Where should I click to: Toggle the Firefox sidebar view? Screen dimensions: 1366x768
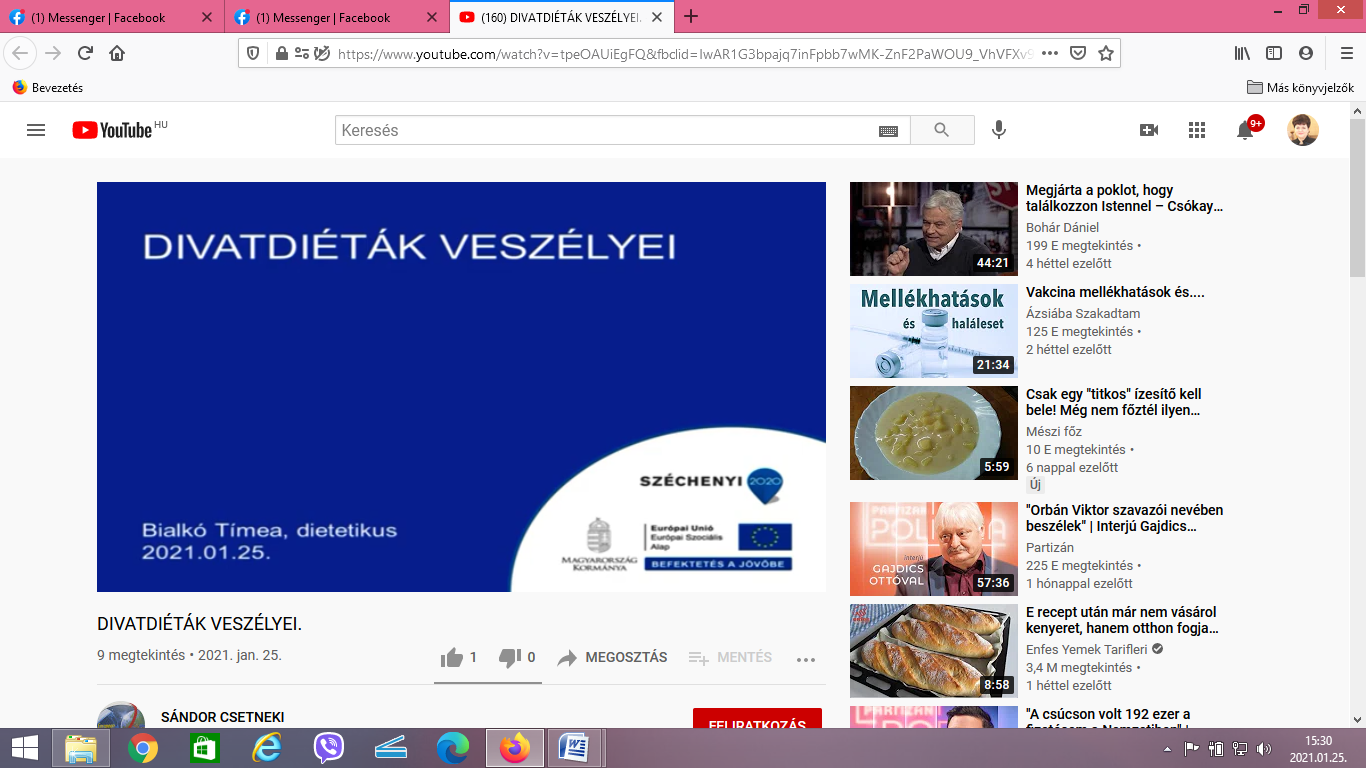1274,53
